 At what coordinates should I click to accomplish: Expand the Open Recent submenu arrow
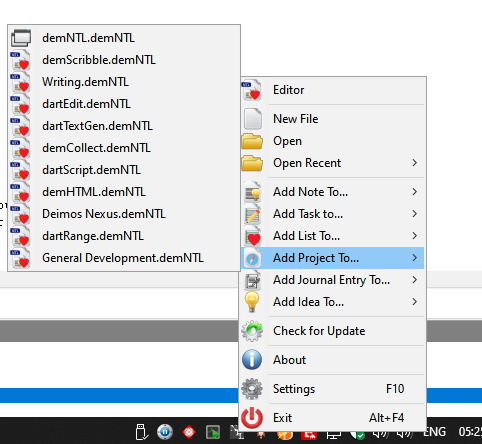click(x=414, y=163)
